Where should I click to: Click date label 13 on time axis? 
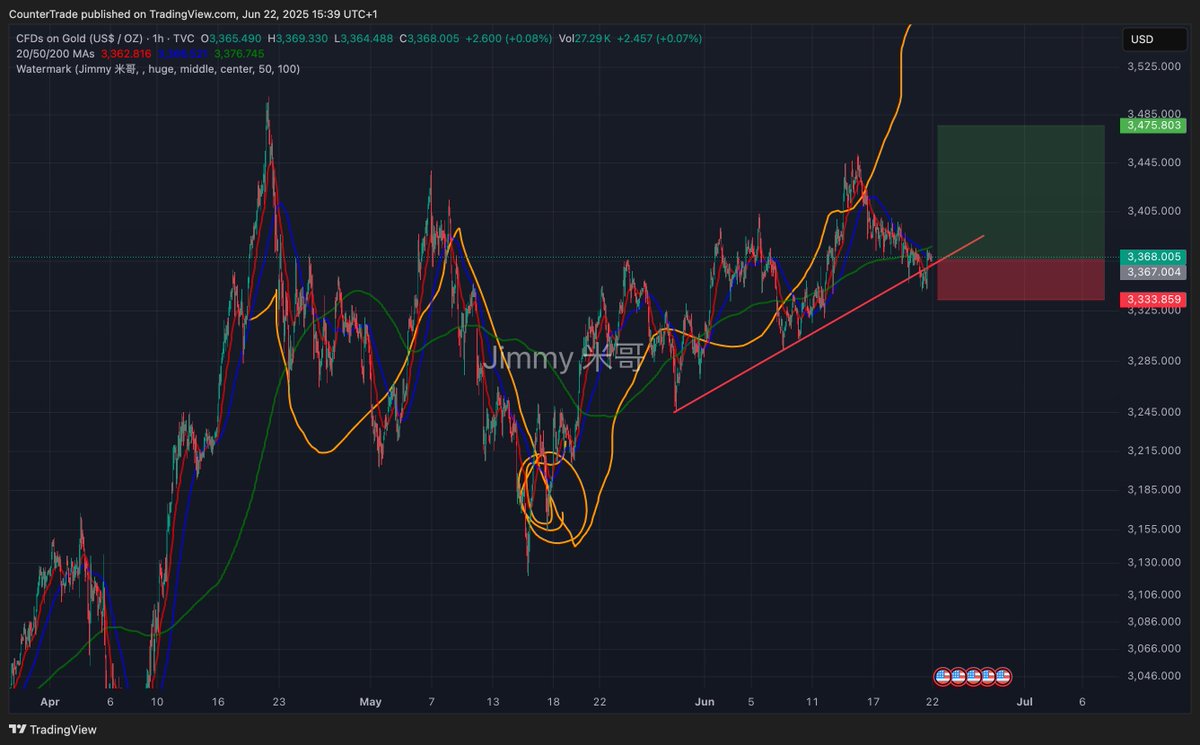(492, 702)
